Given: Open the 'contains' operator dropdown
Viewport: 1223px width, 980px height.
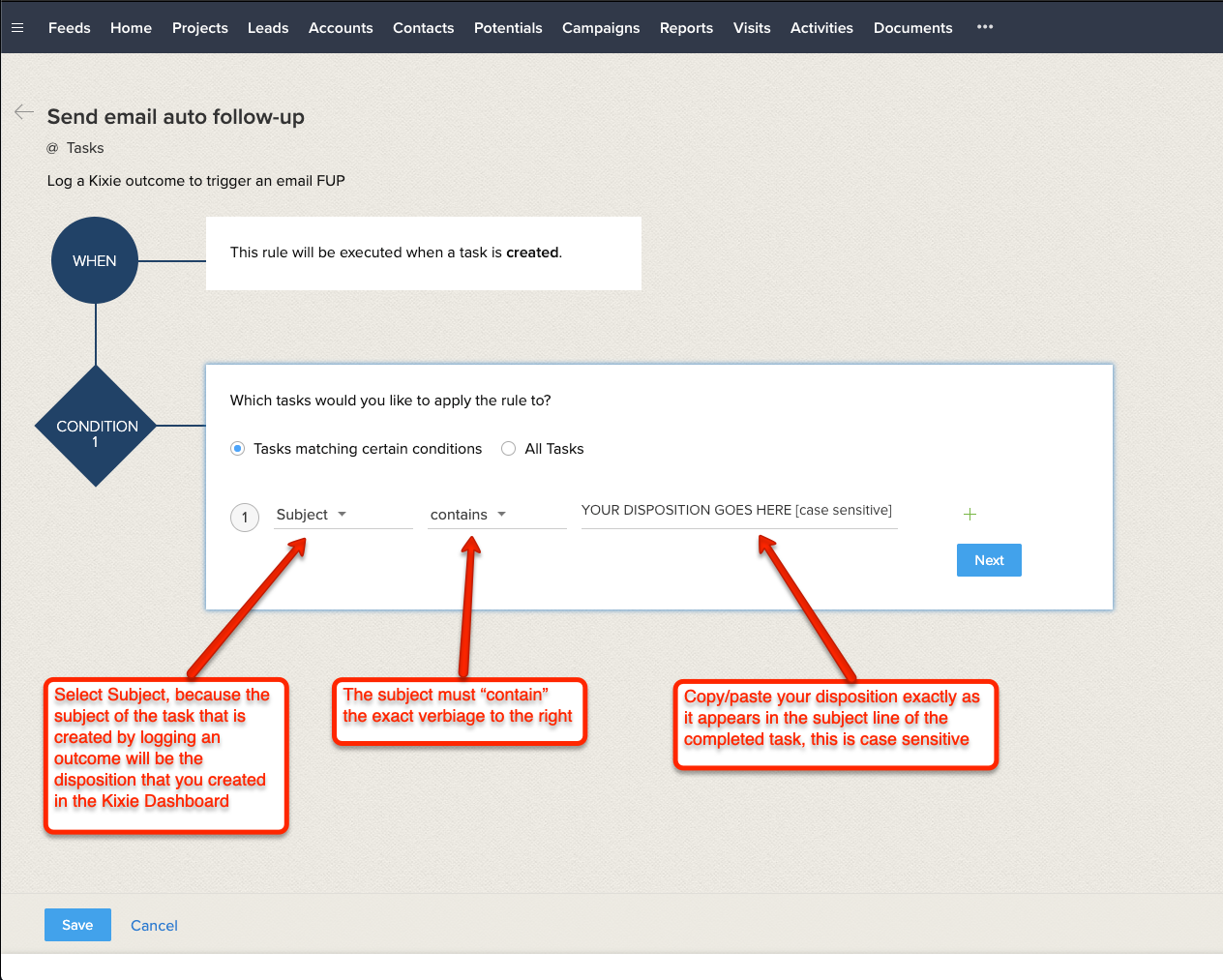Looking at the screenshot, I should tap(496, 515).
